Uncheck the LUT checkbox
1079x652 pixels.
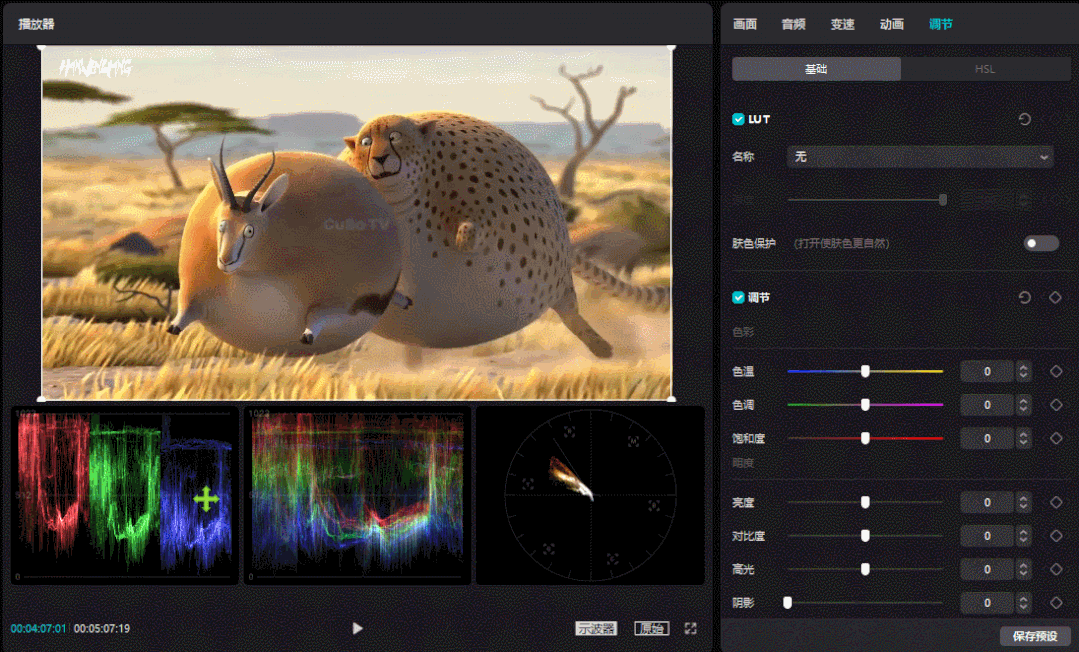pos(738,119)
